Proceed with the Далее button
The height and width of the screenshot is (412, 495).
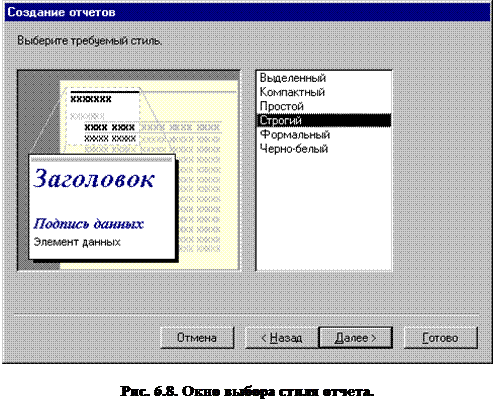click(356, 338)
